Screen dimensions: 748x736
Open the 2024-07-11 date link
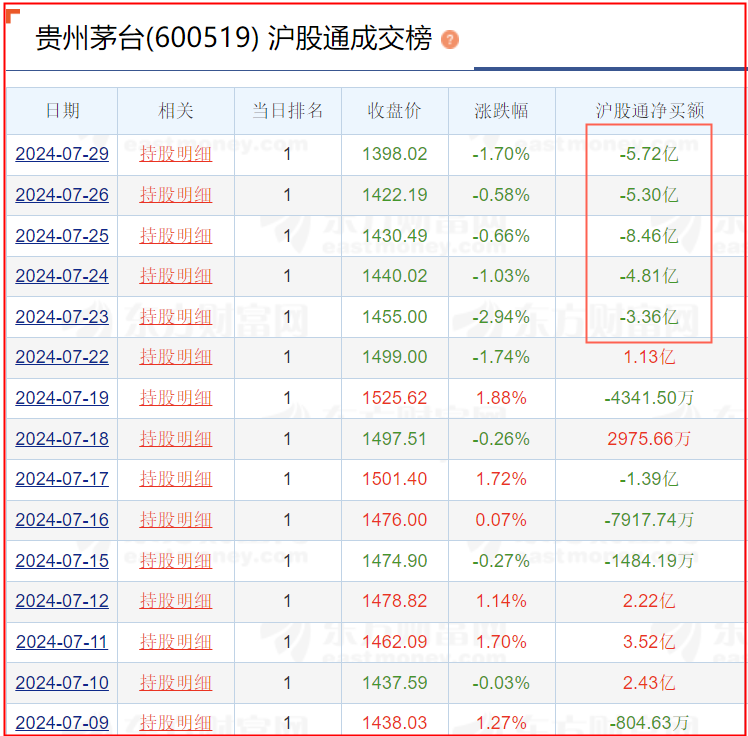pos(62,642)
